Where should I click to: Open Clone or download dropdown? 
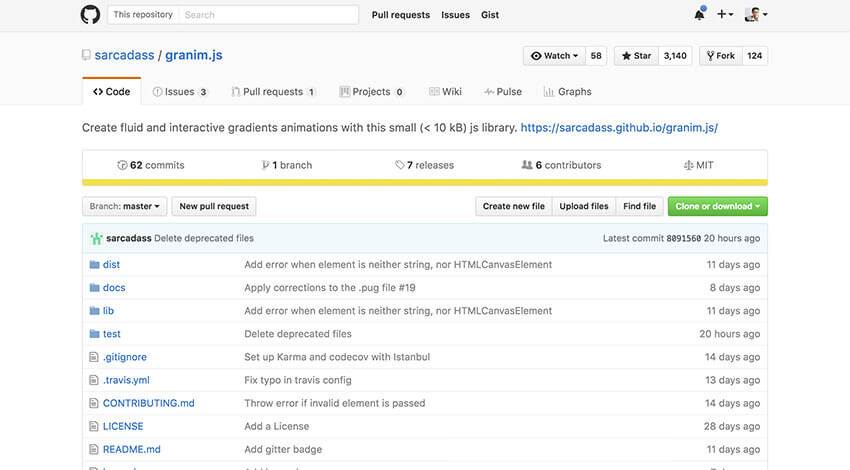click(718, 207)
